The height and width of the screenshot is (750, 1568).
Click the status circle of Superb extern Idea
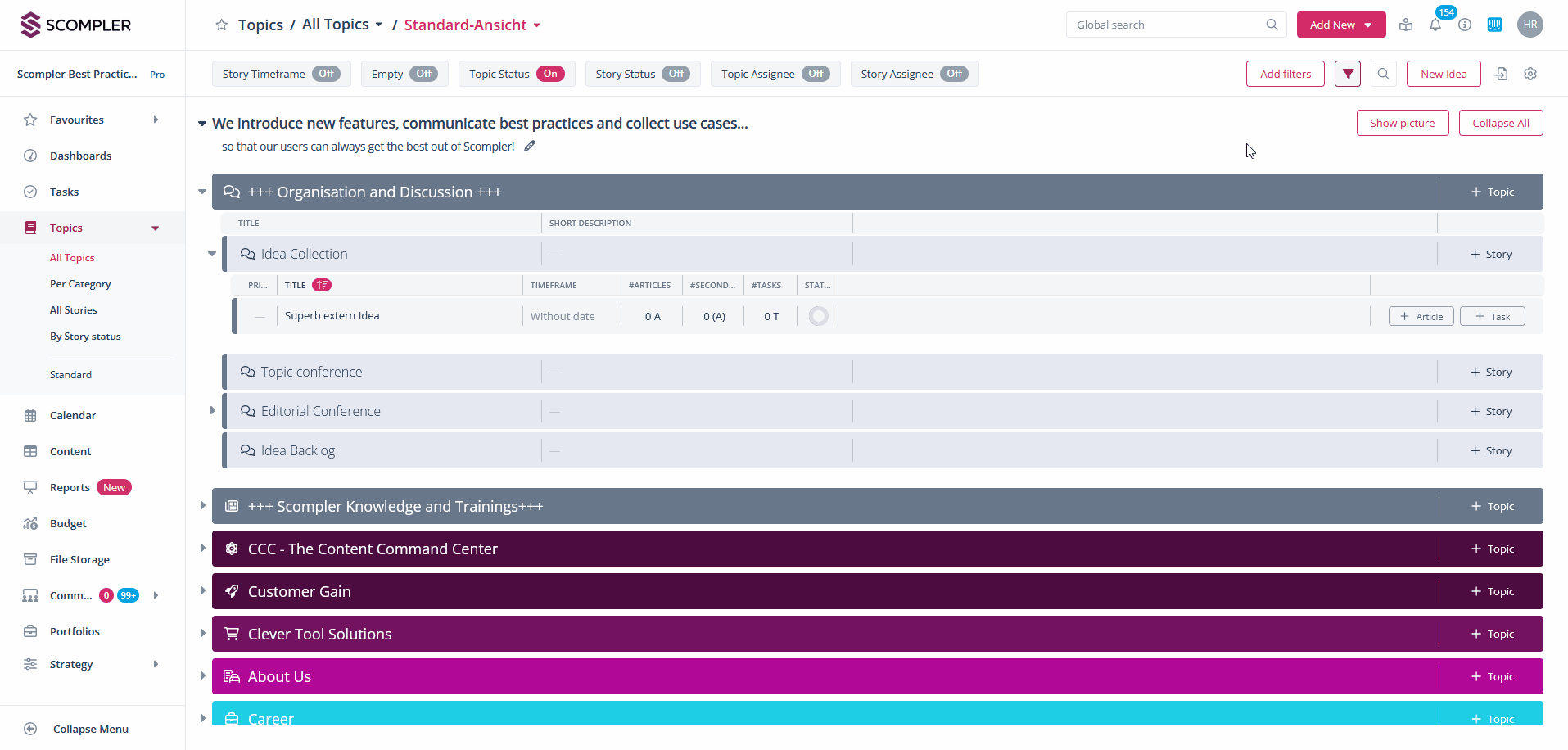pyautogui.click(x=818, y=316)
